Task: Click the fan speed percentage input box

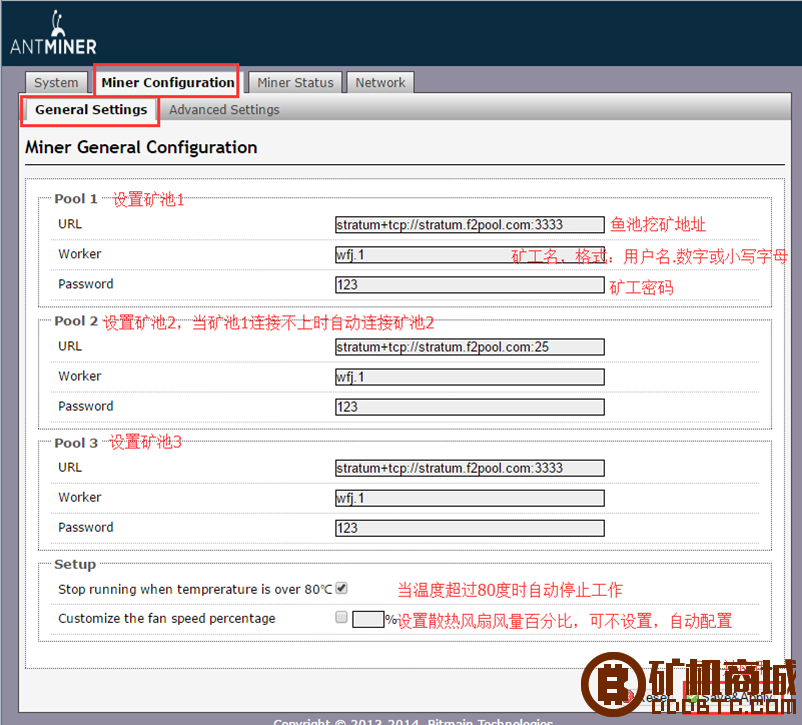Action: (368, 619)
